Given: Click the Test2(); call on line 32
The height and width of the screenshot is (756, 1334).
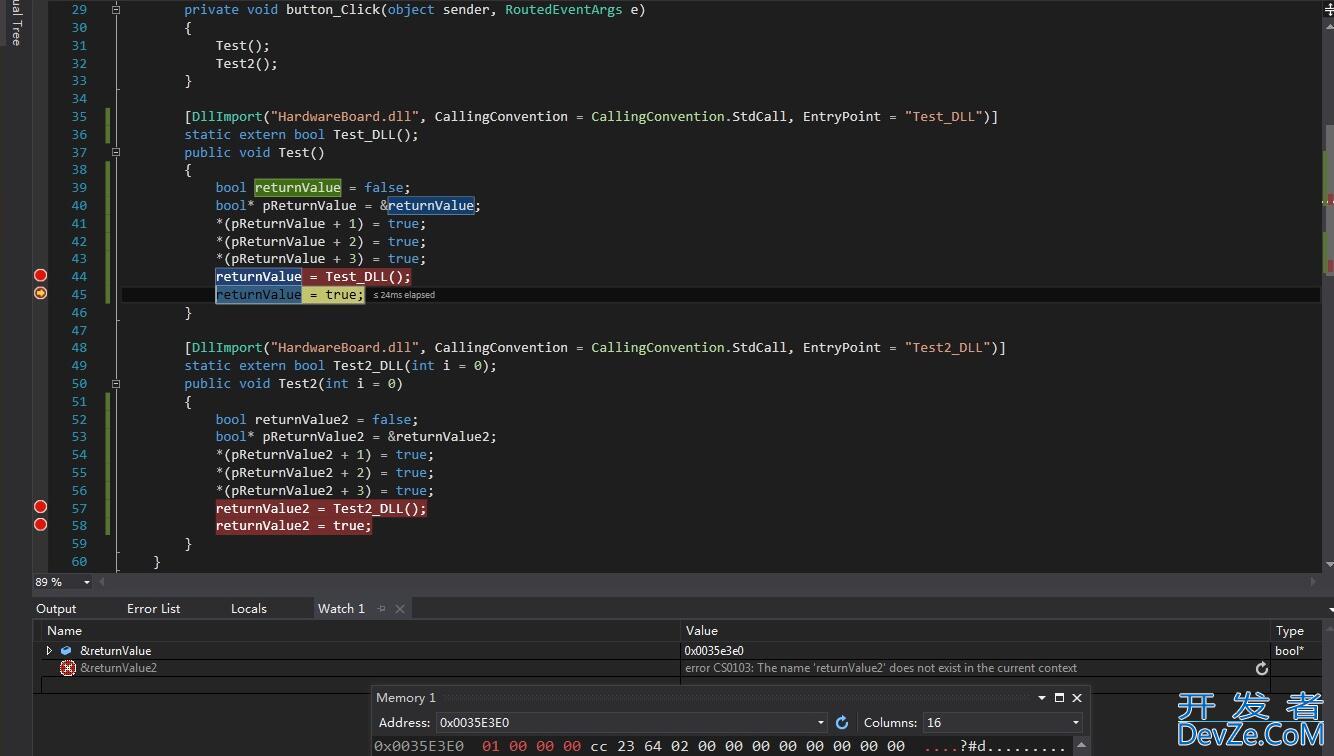Looking at the screenshot, I should click(247, 63).
